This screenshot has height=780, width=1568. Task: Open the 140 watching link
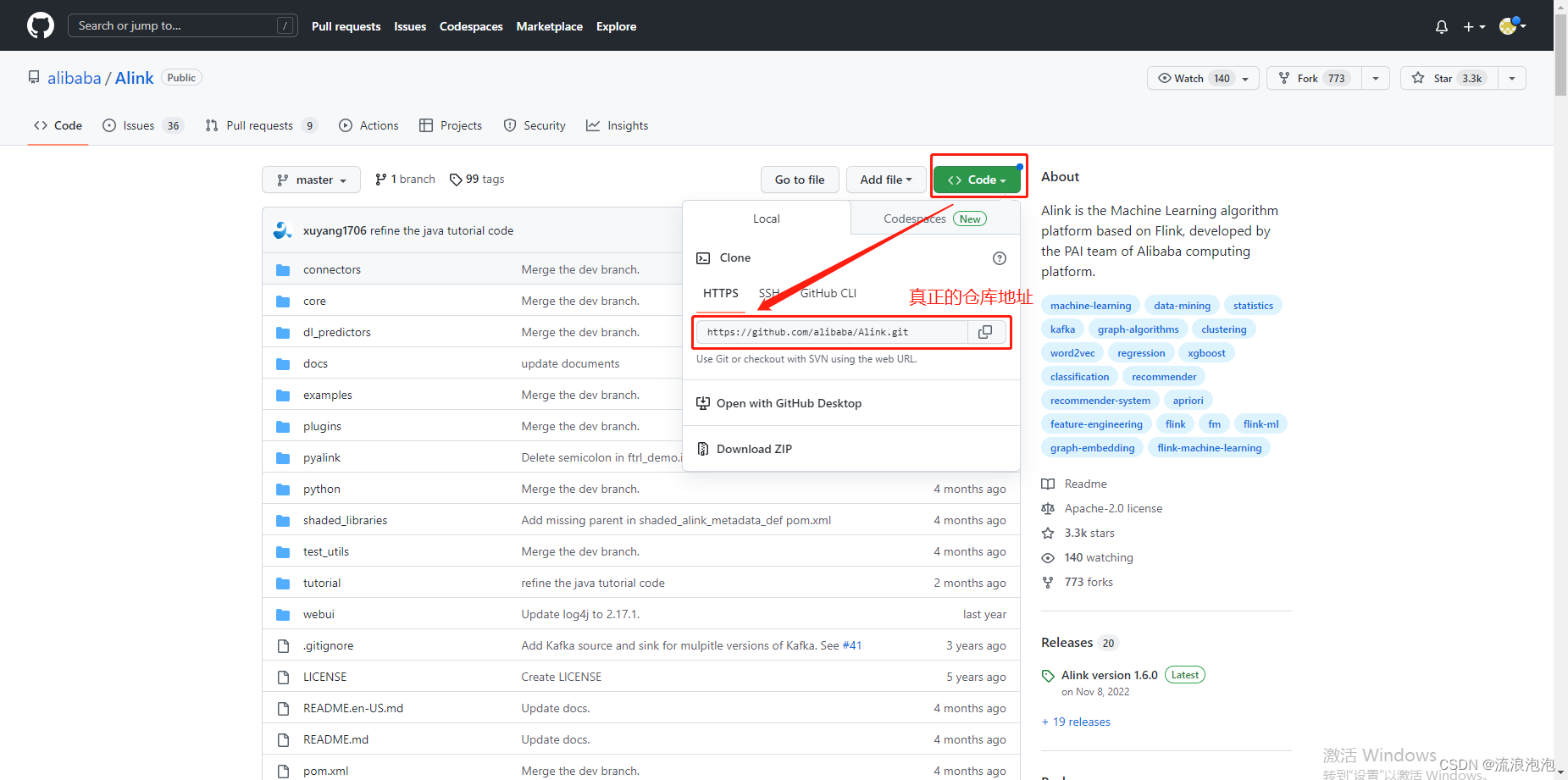pos(1099,557)
